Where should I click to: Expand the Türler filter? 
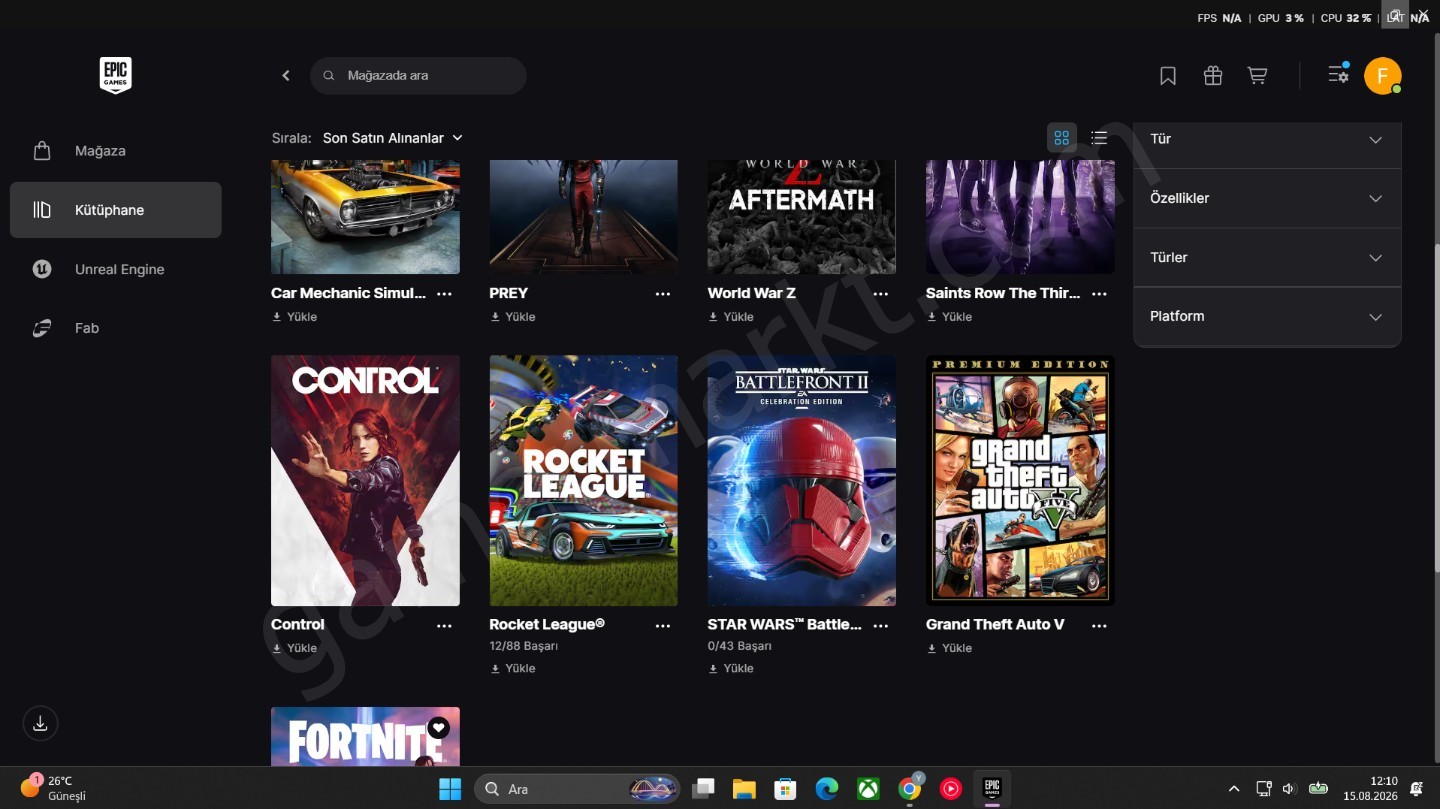click(1267, 258)
